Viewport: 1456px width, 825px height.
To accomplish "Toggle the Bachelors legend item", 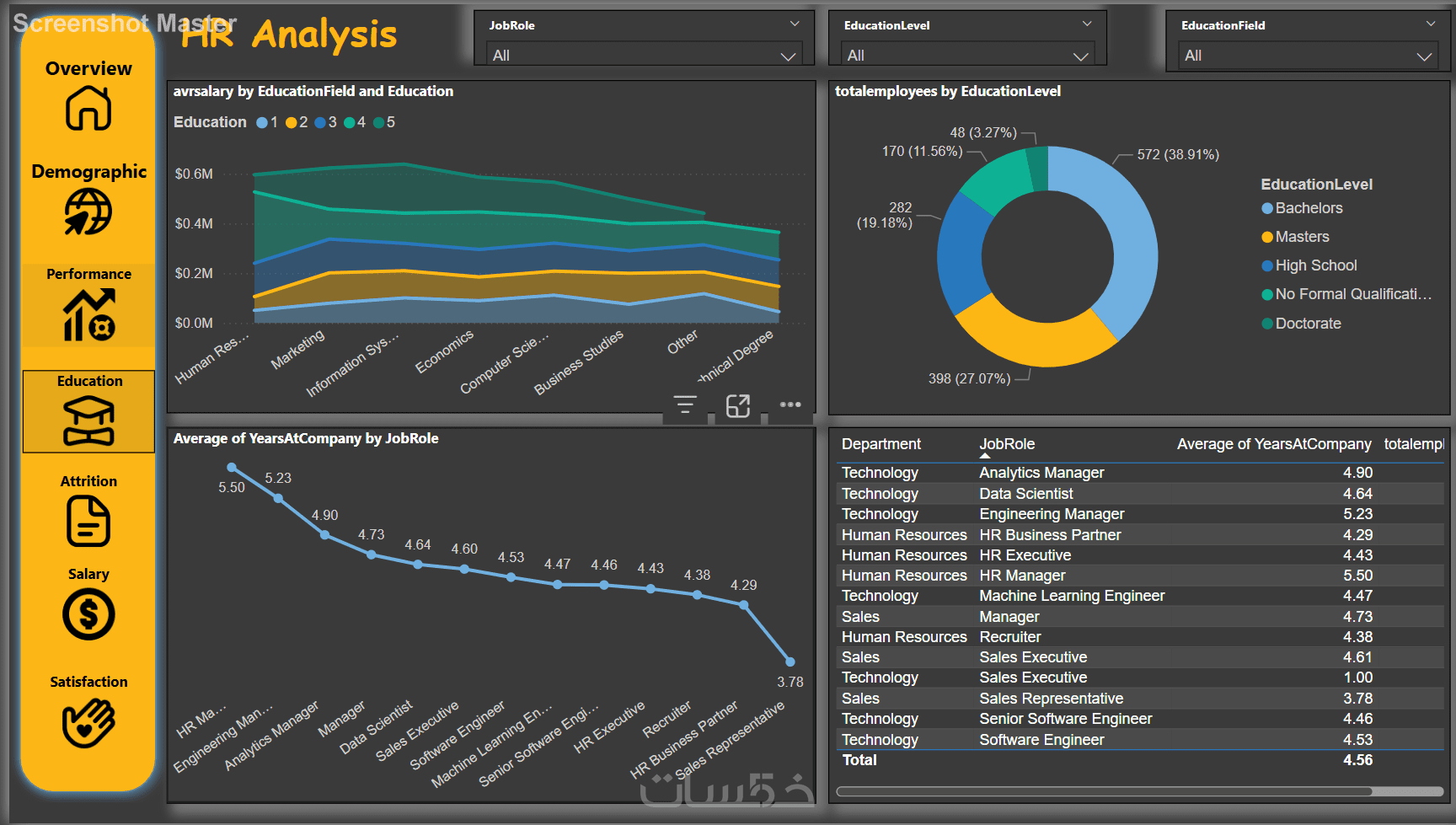I will pos(1301,208).
